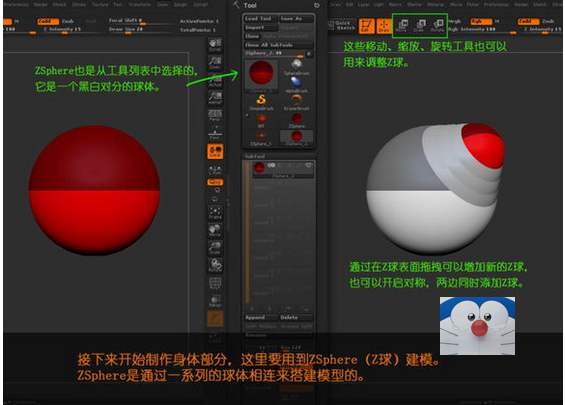
Task: Select the ZSphere_1 tool thumbnail
Action: (x=262, y=138)
